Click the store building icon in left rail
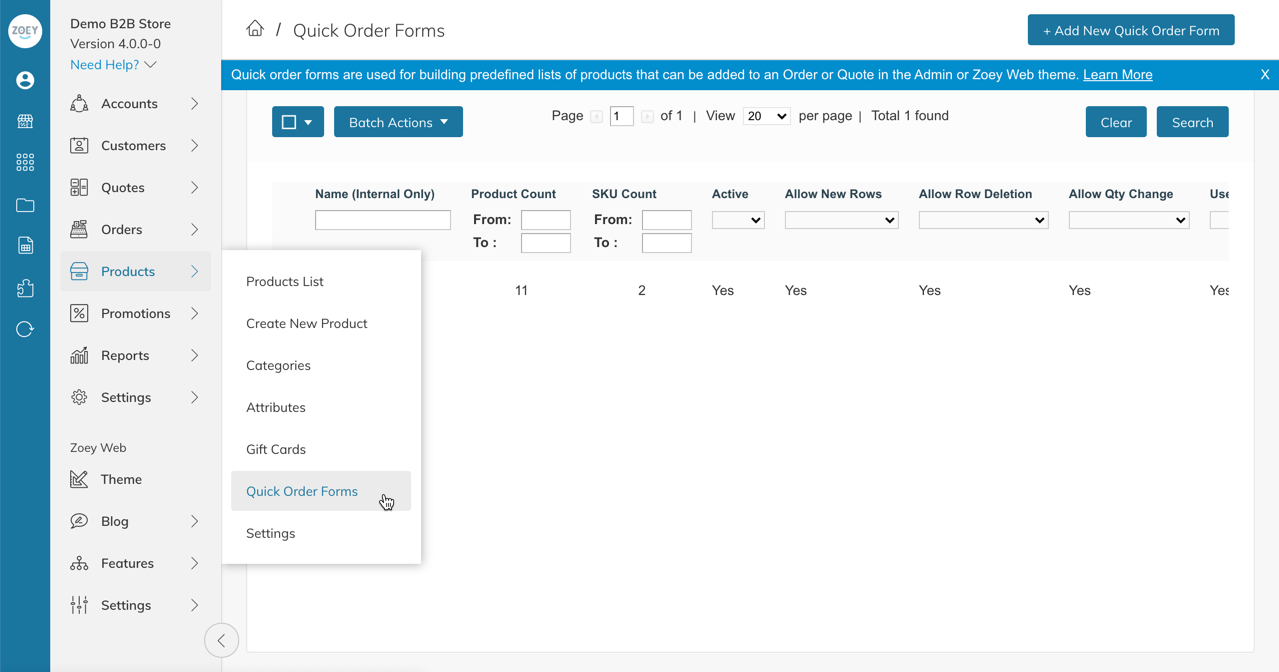This screenshot has width=1279, height=672. click(x=25, y=121)
